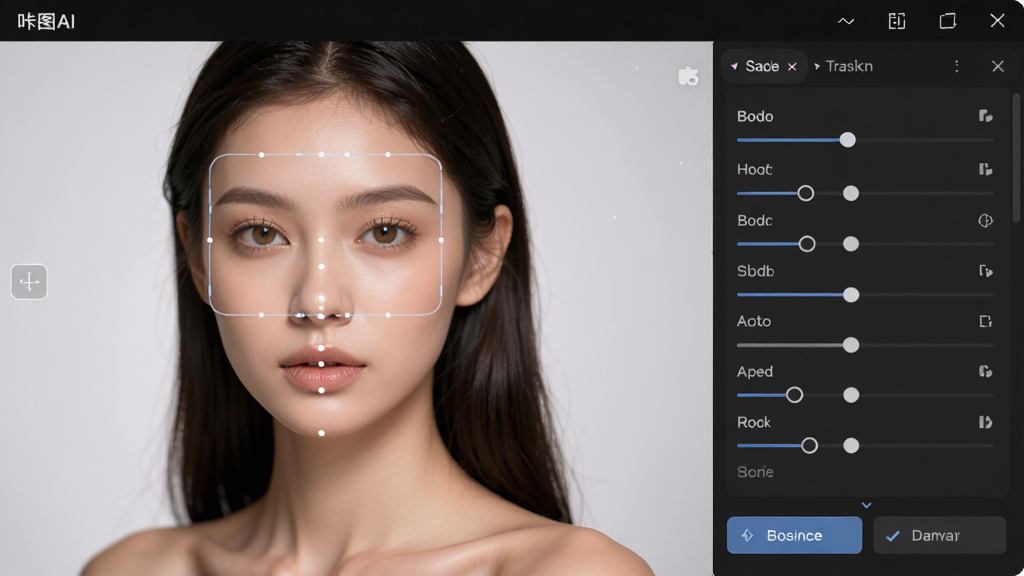Click the round icon beside Bodc label

tap(985, 221)
